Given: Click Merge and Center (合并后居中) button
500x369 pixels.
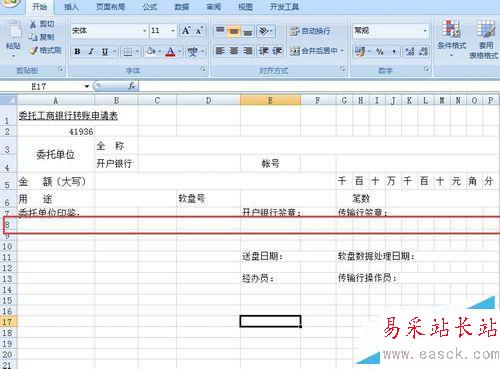Looking at the screenshot, I should (313, 51).
